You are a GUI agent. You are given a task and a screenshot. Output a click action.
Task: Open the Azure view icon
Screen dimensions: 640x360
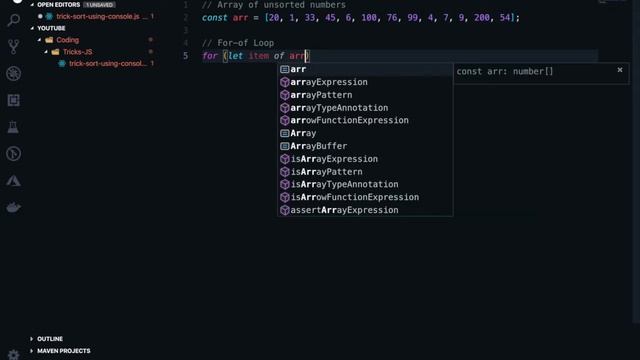[x=13, y=181]
